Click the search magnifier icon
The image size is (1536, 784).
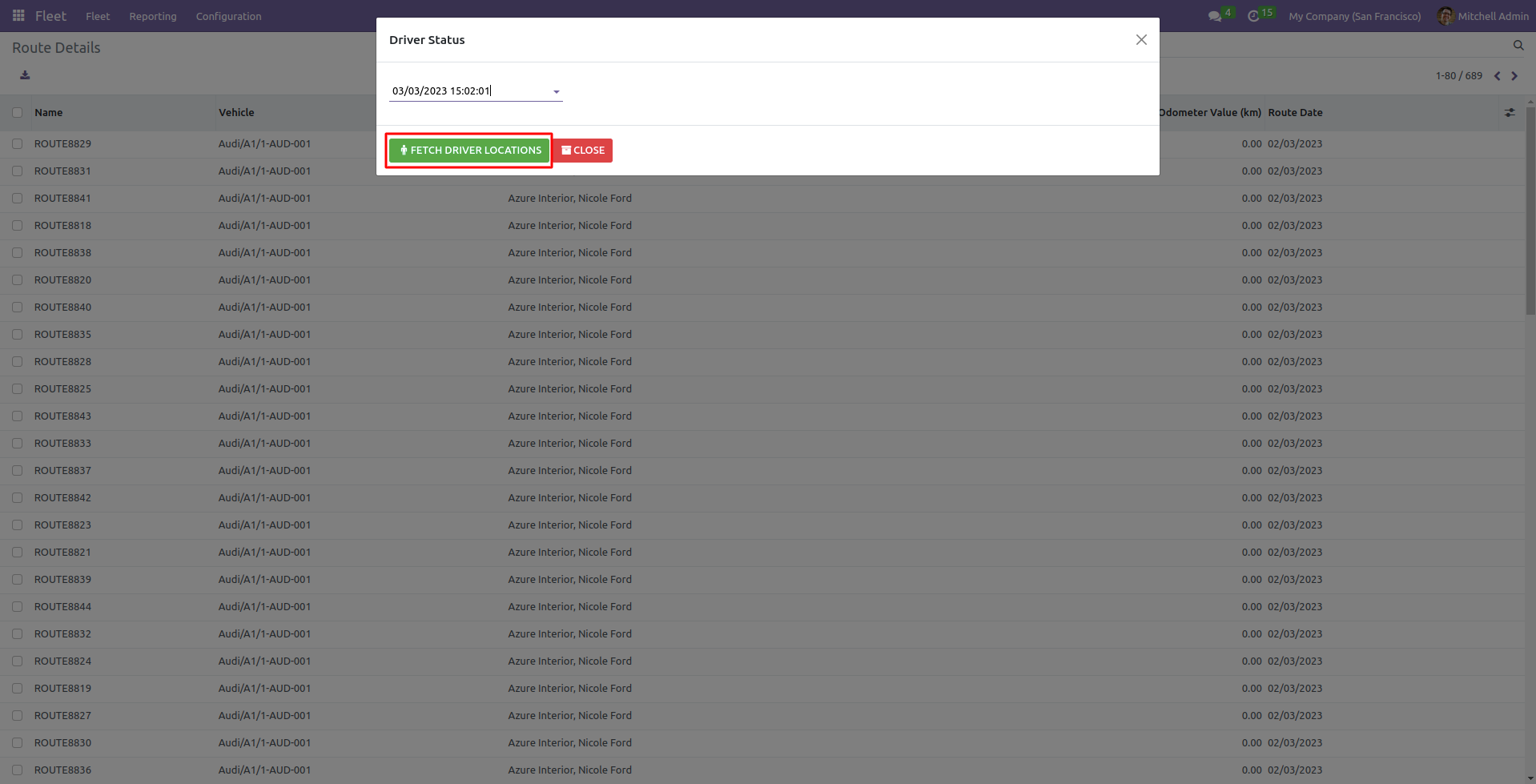point(1518,46)
